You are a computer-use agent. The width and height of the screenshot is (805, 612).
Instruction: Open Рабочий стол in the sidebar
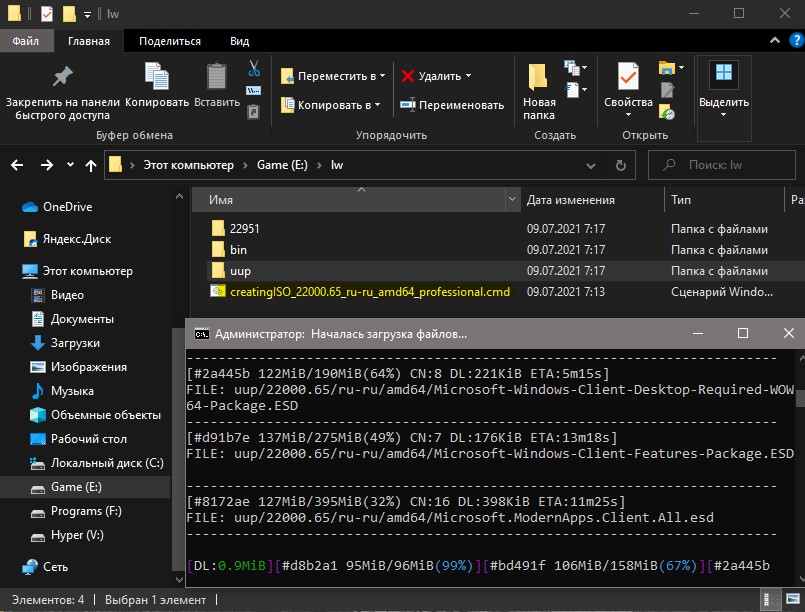[x=88, y=439]
